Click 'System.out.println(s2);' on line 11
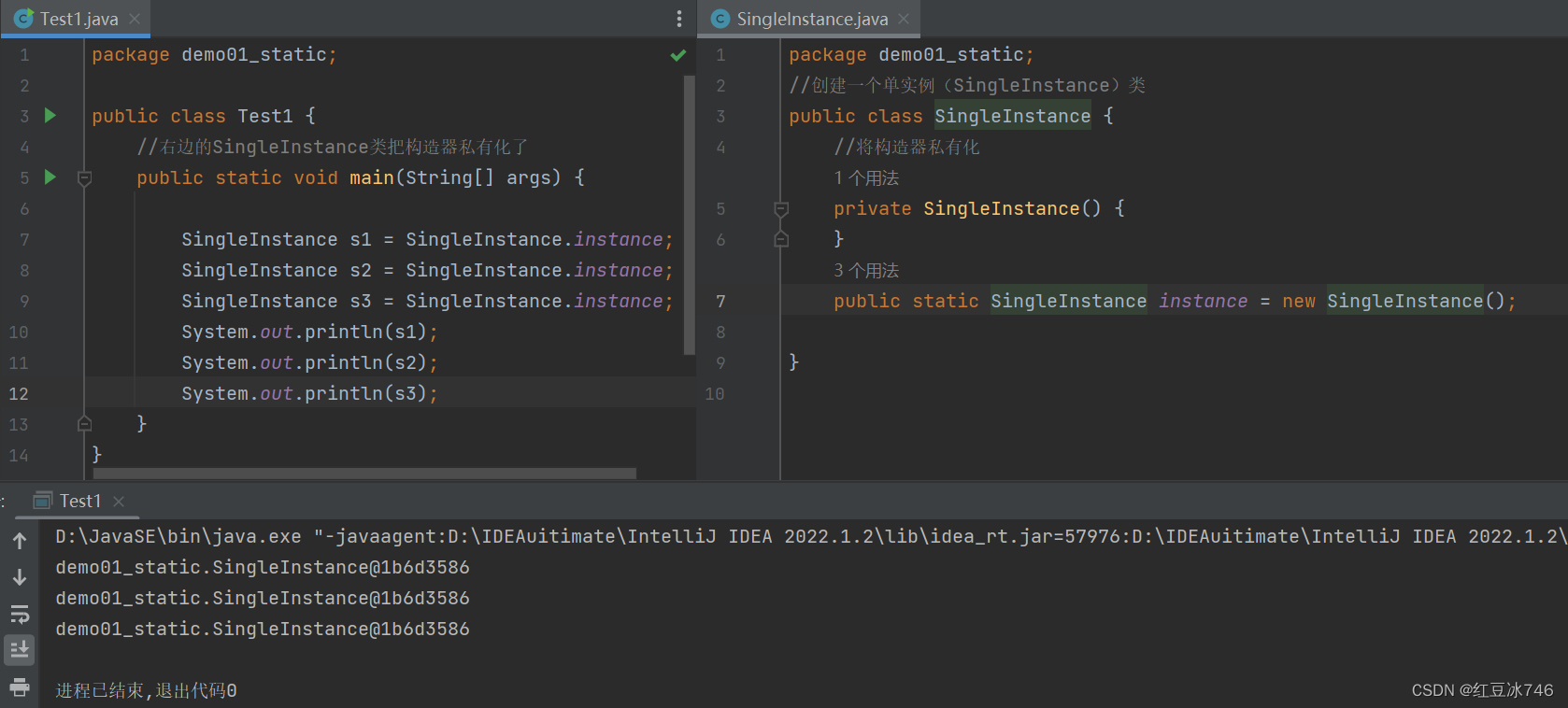 (x=310, y=362)
